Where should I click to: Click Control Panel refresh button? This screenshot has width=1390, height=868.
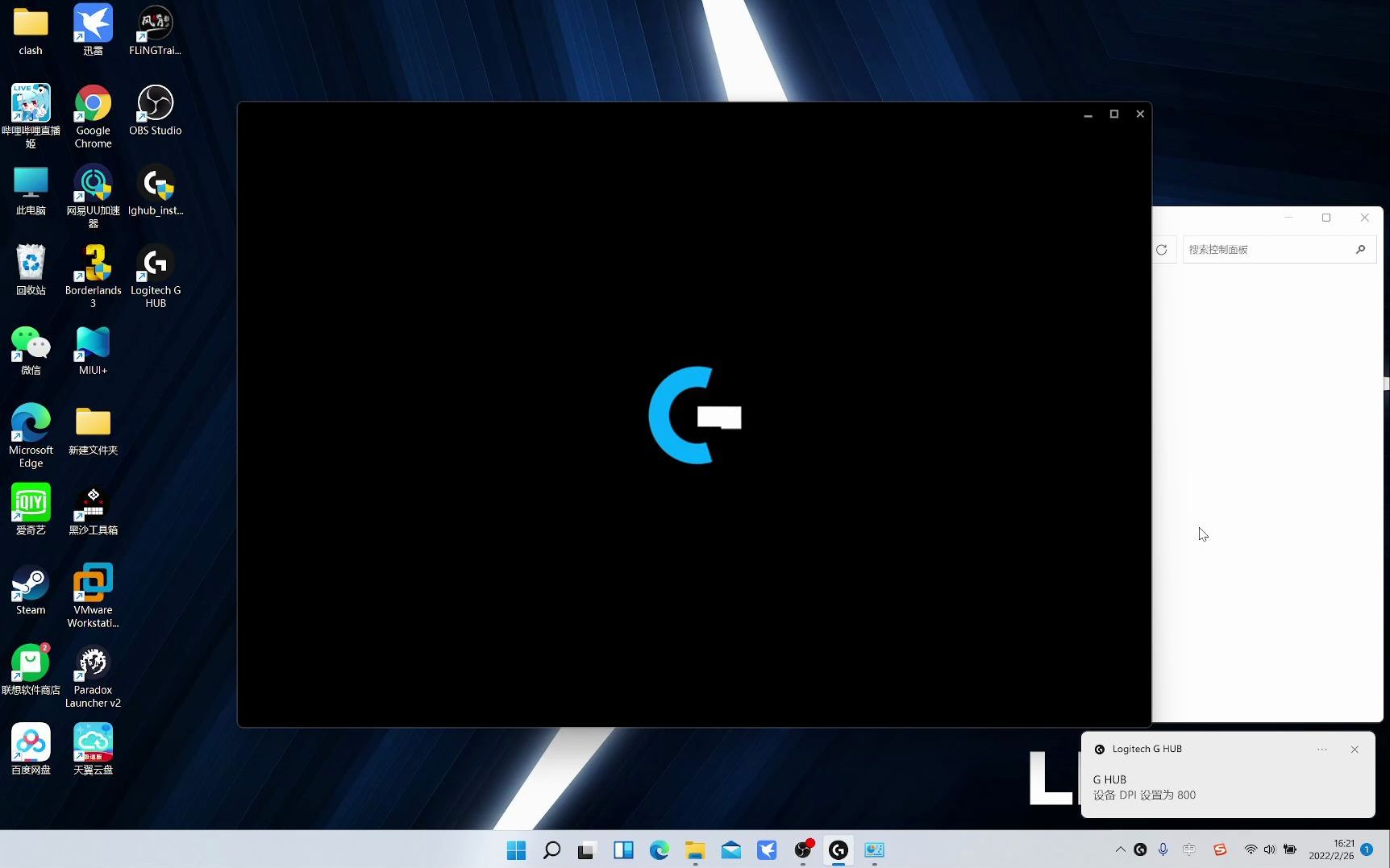pos(1162,250)
